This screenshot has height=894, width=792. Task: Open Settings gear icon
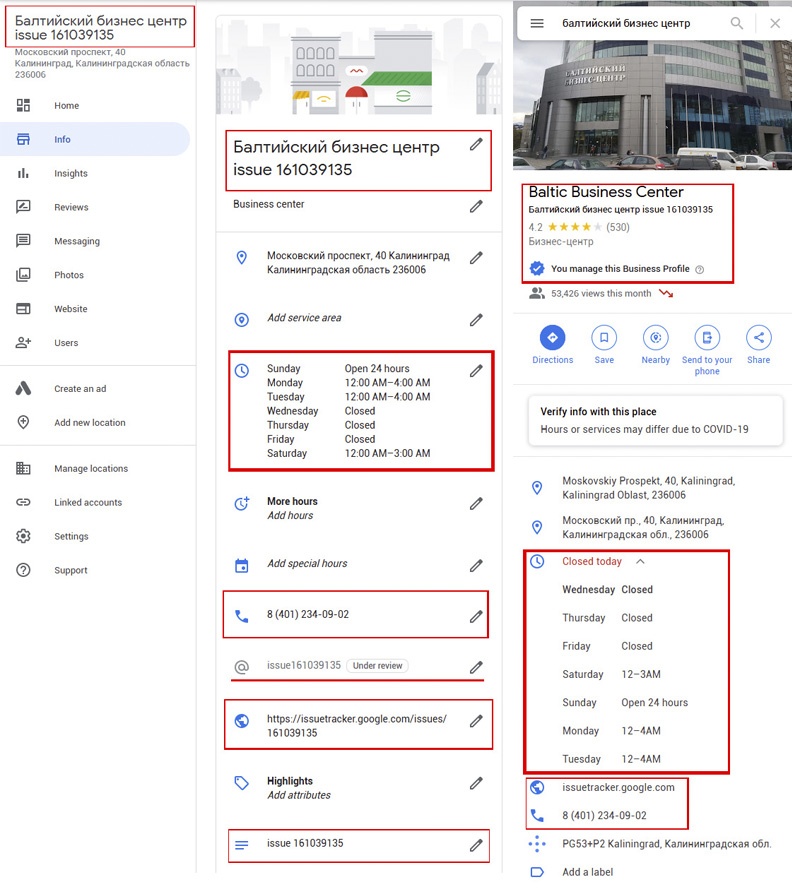click(23, 536)
